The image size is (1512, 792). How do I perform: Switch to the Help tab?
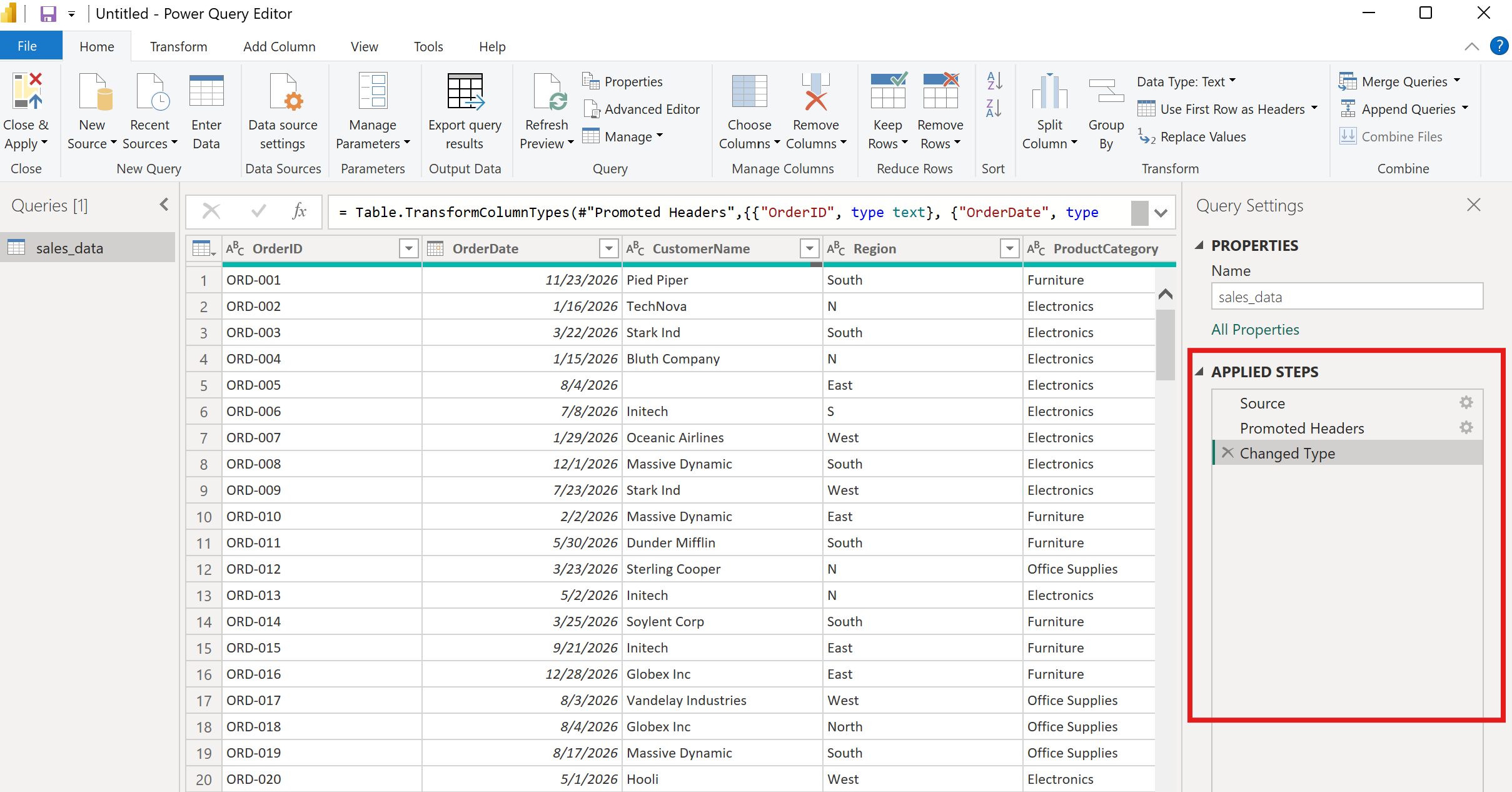click(x=492, y=46)
